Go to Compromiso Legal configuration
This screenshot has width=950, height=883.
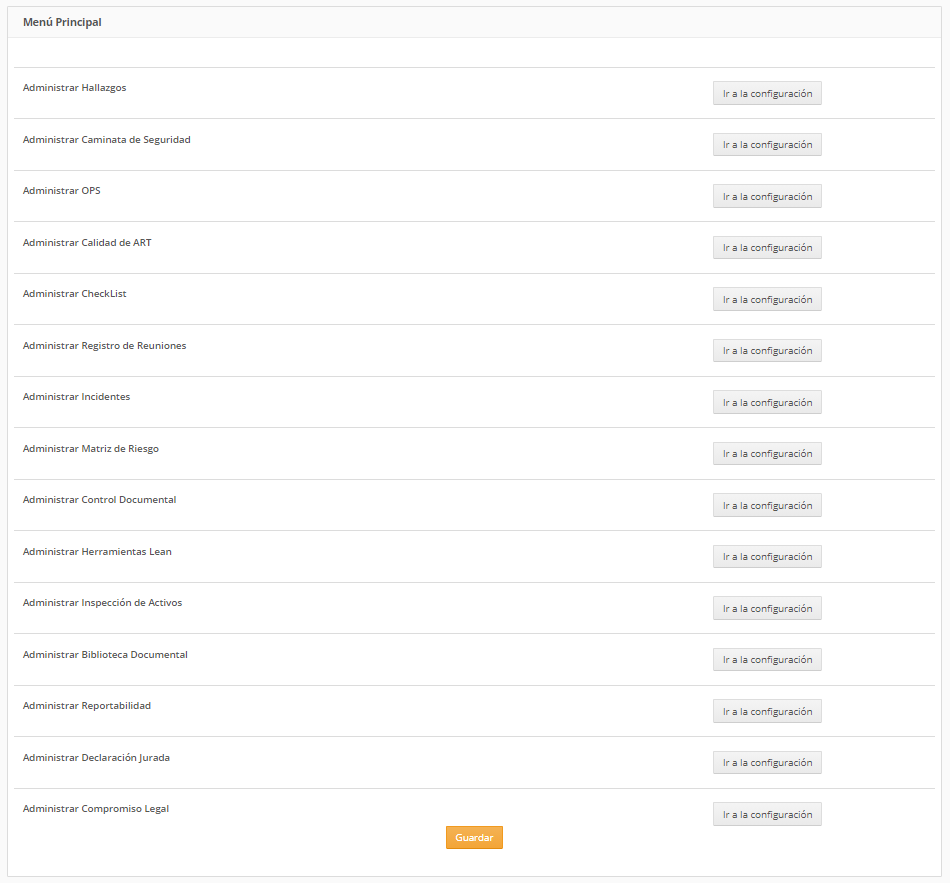[x=767, y=814]
